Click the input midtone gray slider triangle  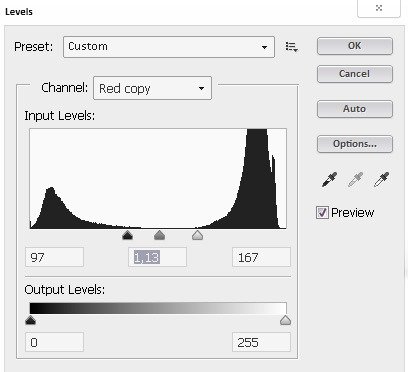(x=160, y=235)
